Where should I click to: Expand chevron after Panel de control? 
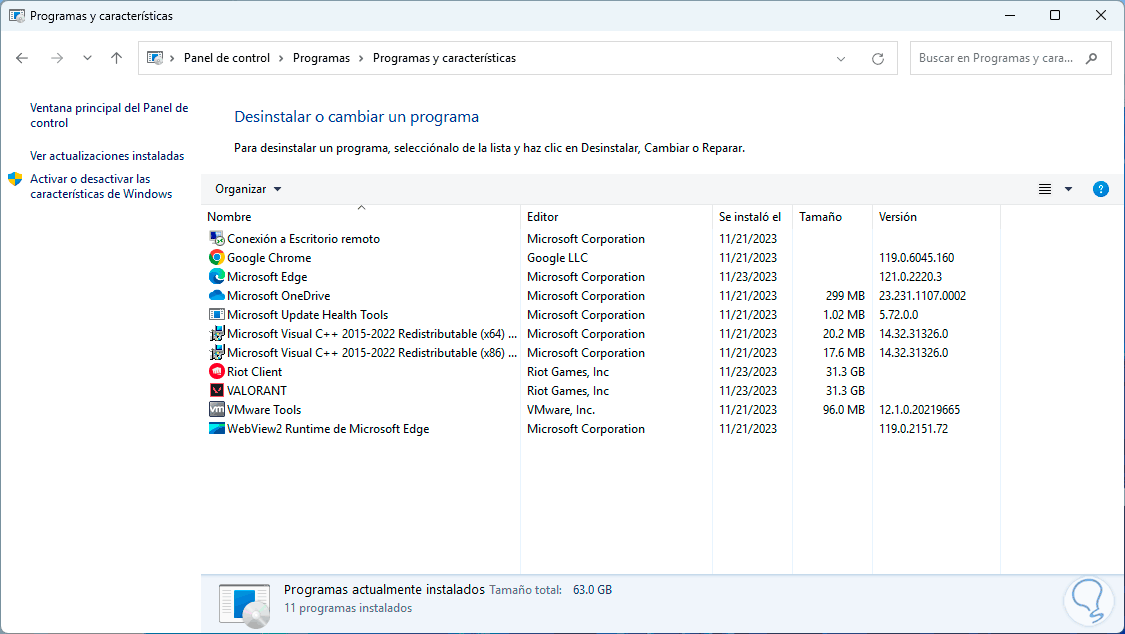[281, 58]
